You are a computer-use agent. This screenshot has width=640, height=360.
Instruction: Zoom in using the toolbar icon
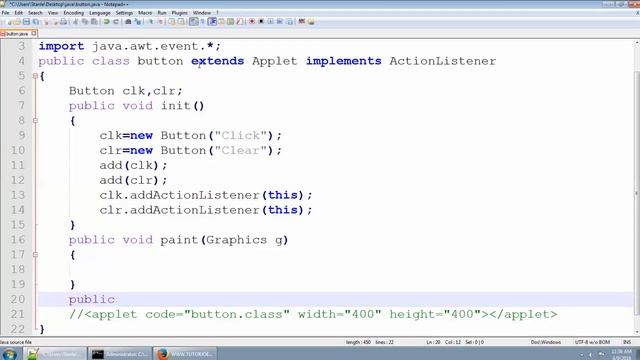(x=151, y=22)
